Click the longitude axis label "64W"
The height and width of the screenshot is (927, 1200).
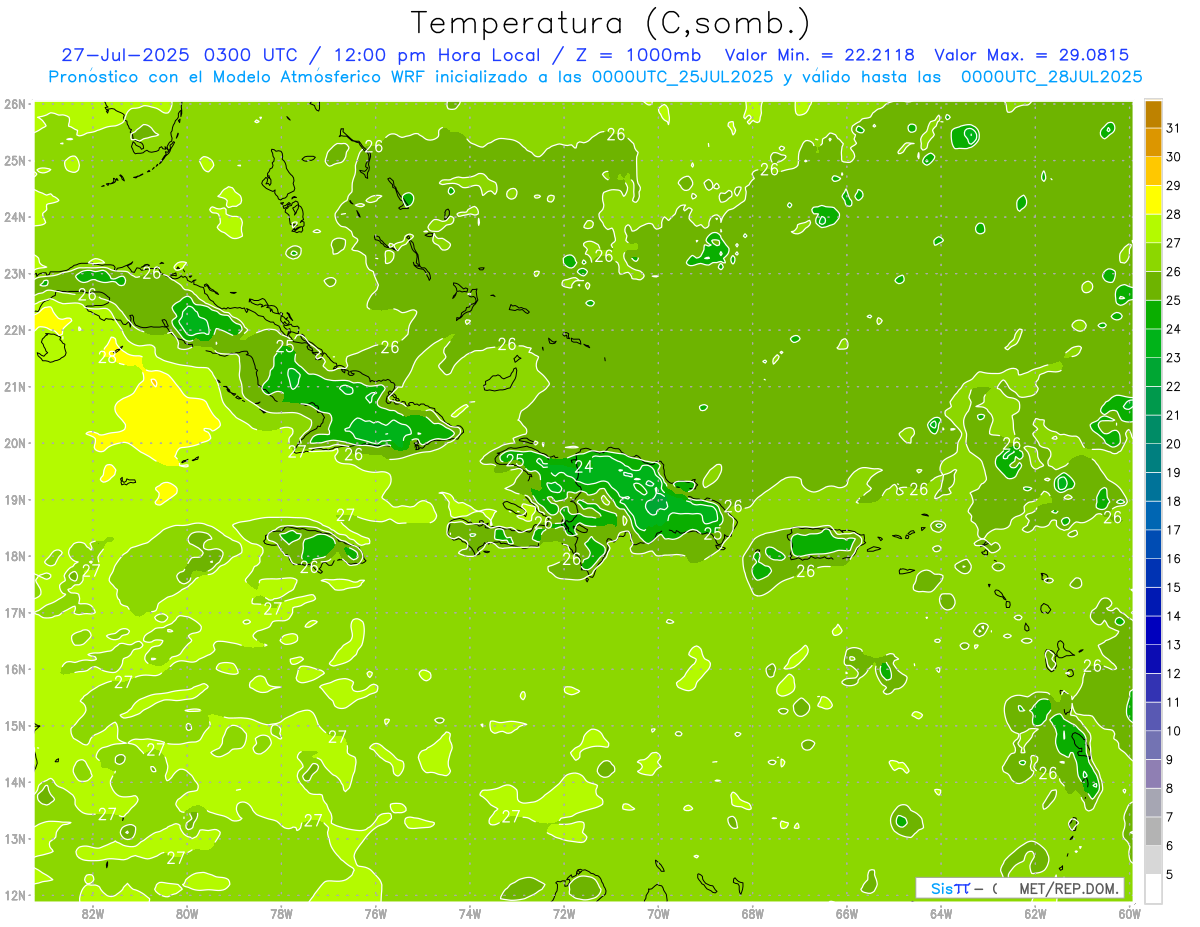941,913
